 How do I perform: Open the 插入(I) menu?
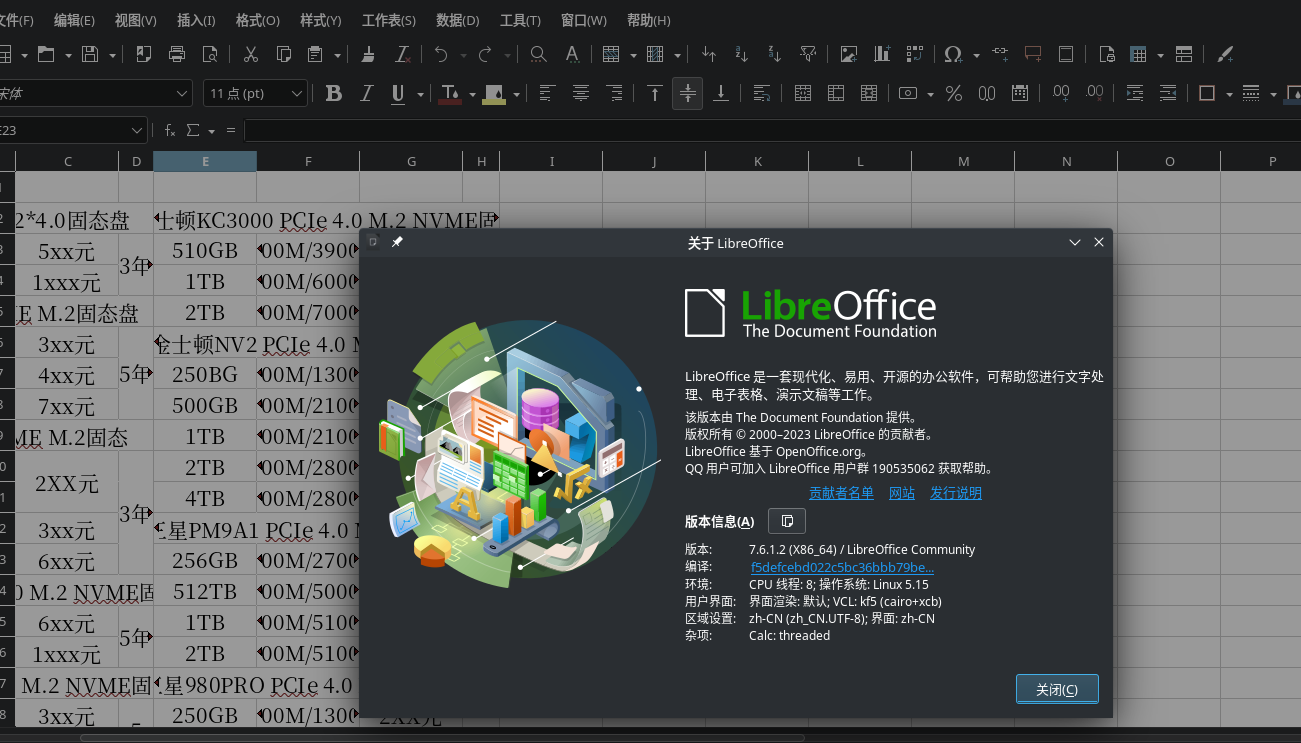(195, 20)
